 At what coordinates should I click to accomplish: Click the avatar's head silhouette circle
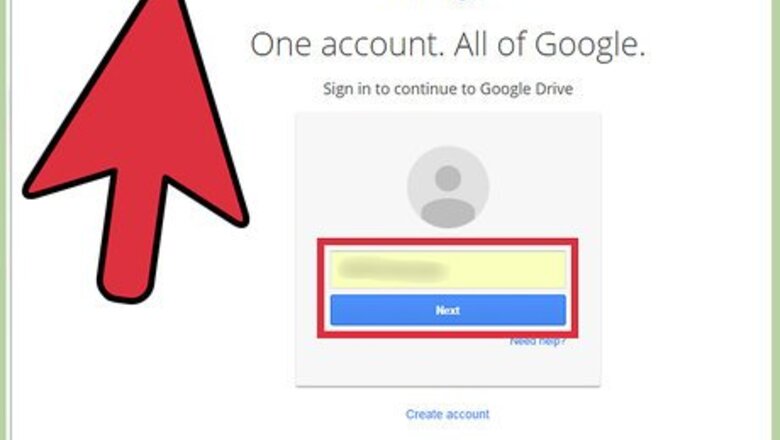point(448,178)
